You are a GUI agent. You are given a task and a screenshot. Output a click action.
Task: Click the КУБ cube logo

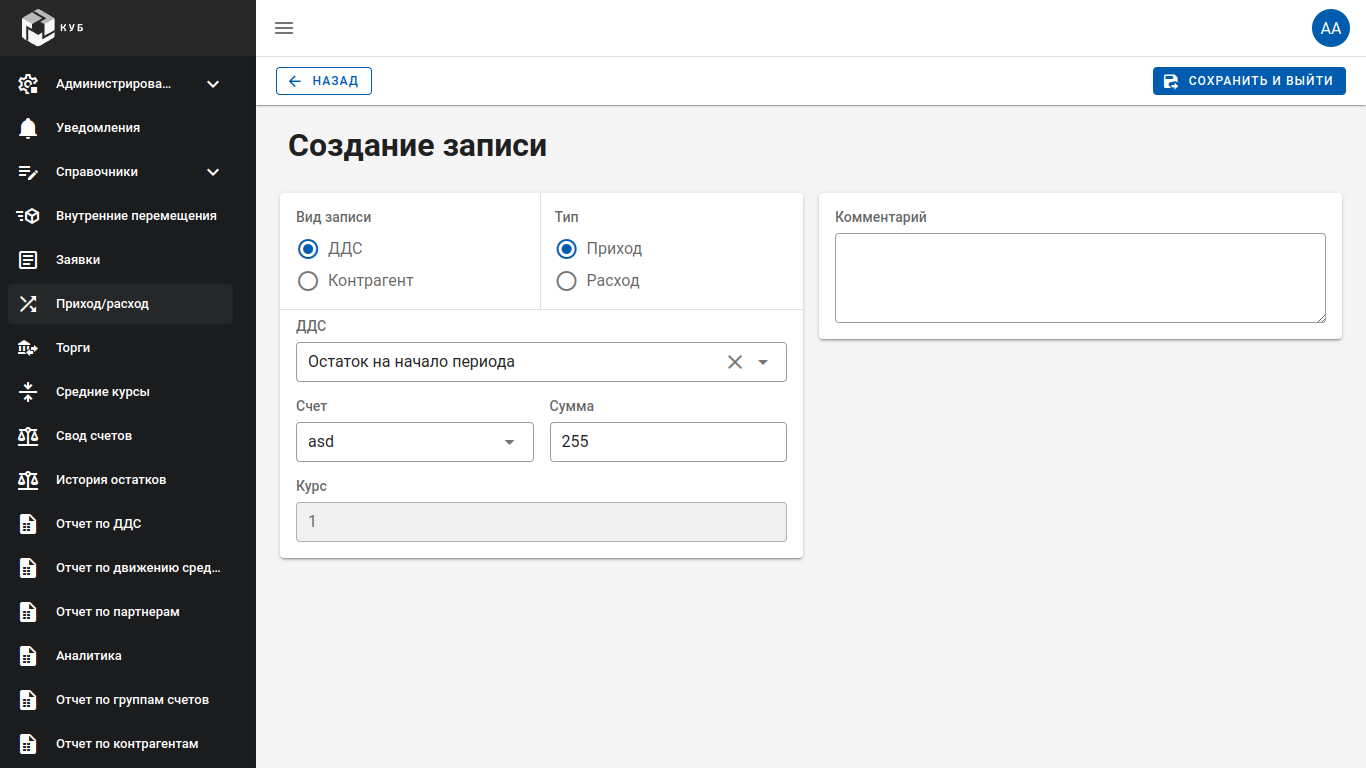[x=39, y=27]
